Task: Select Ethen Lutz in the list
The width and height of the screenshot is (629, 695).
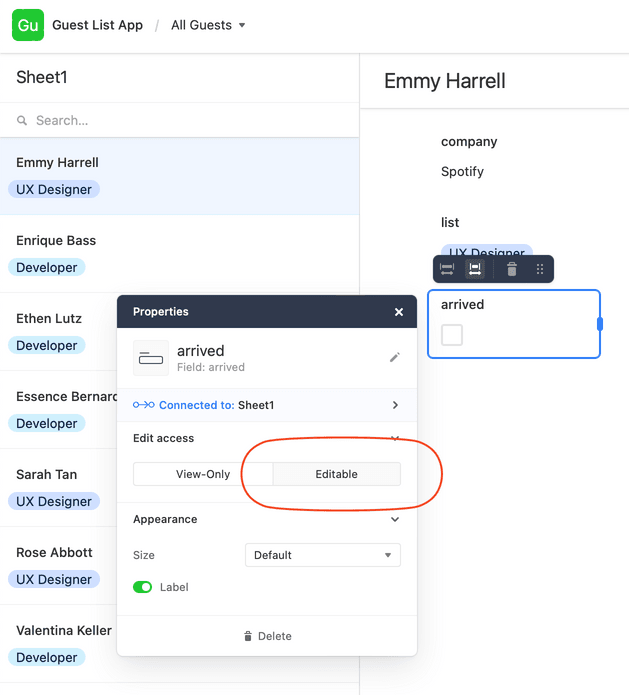Action: tap(49, 319)
